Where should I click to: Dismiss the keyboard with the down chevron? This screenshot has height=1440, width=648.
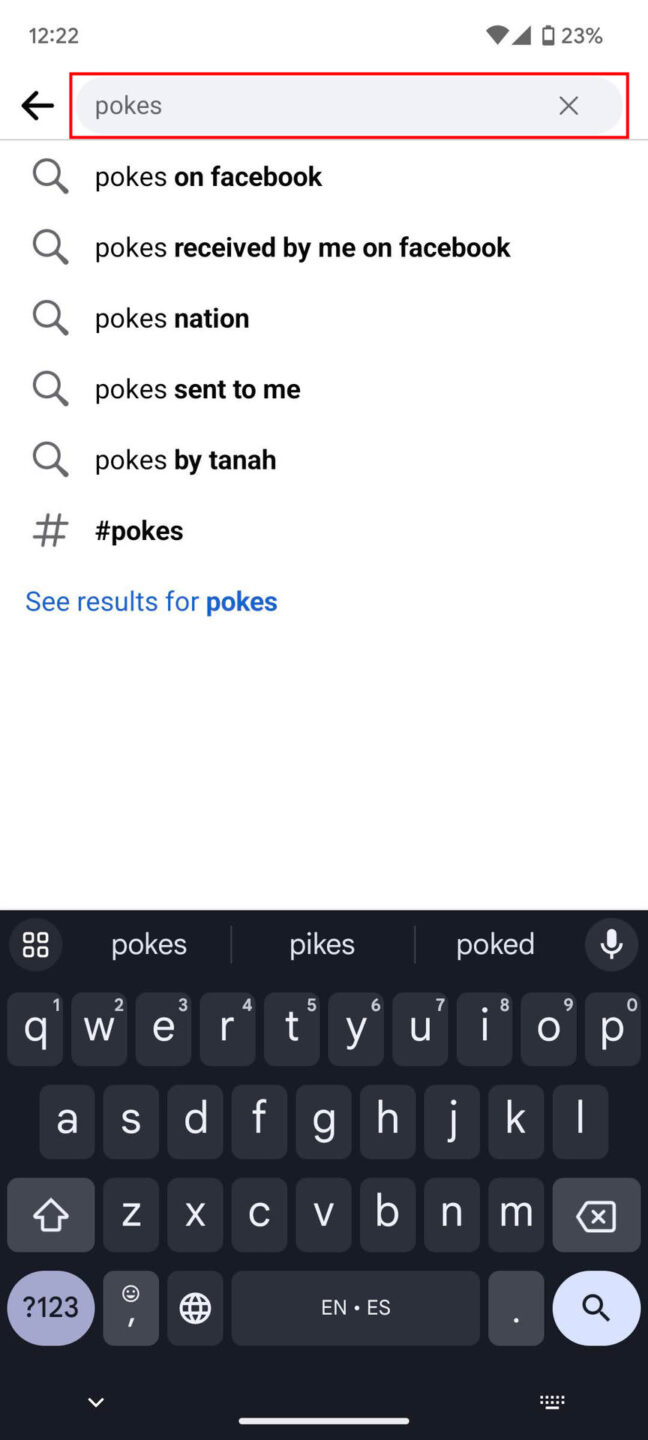click(95, 1401)
